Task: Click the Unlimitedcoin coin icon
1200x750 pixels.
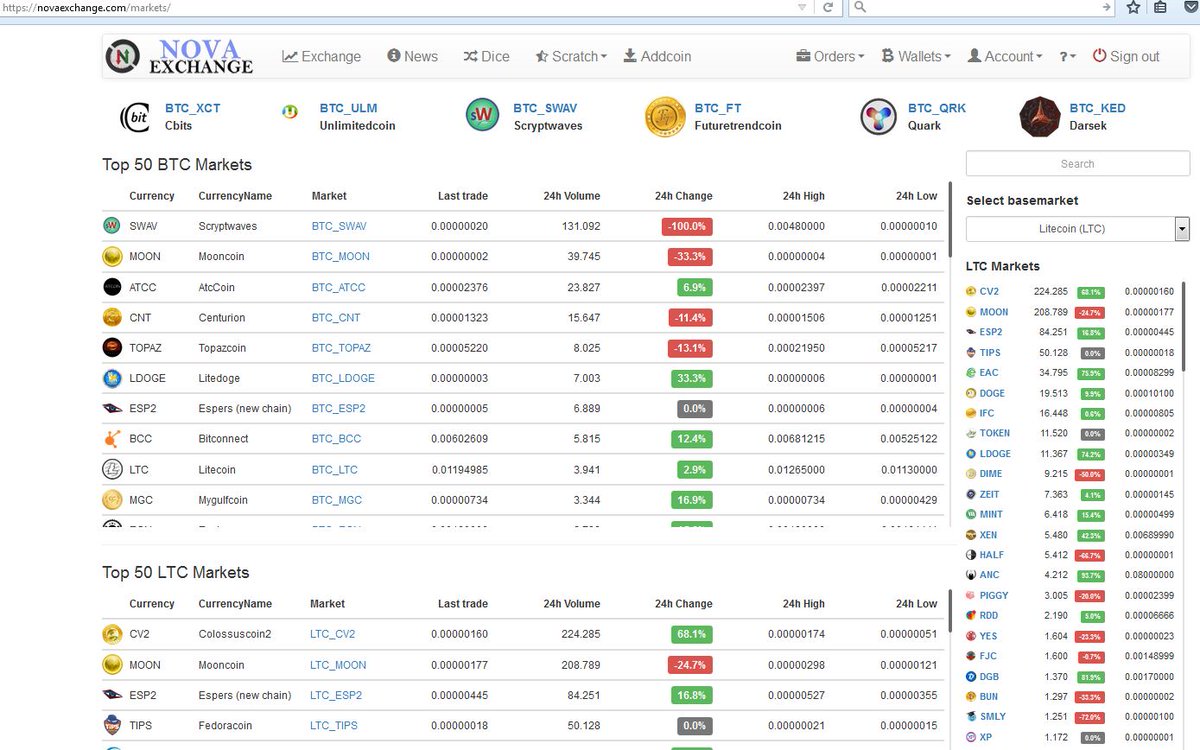Action: point(290,112)
